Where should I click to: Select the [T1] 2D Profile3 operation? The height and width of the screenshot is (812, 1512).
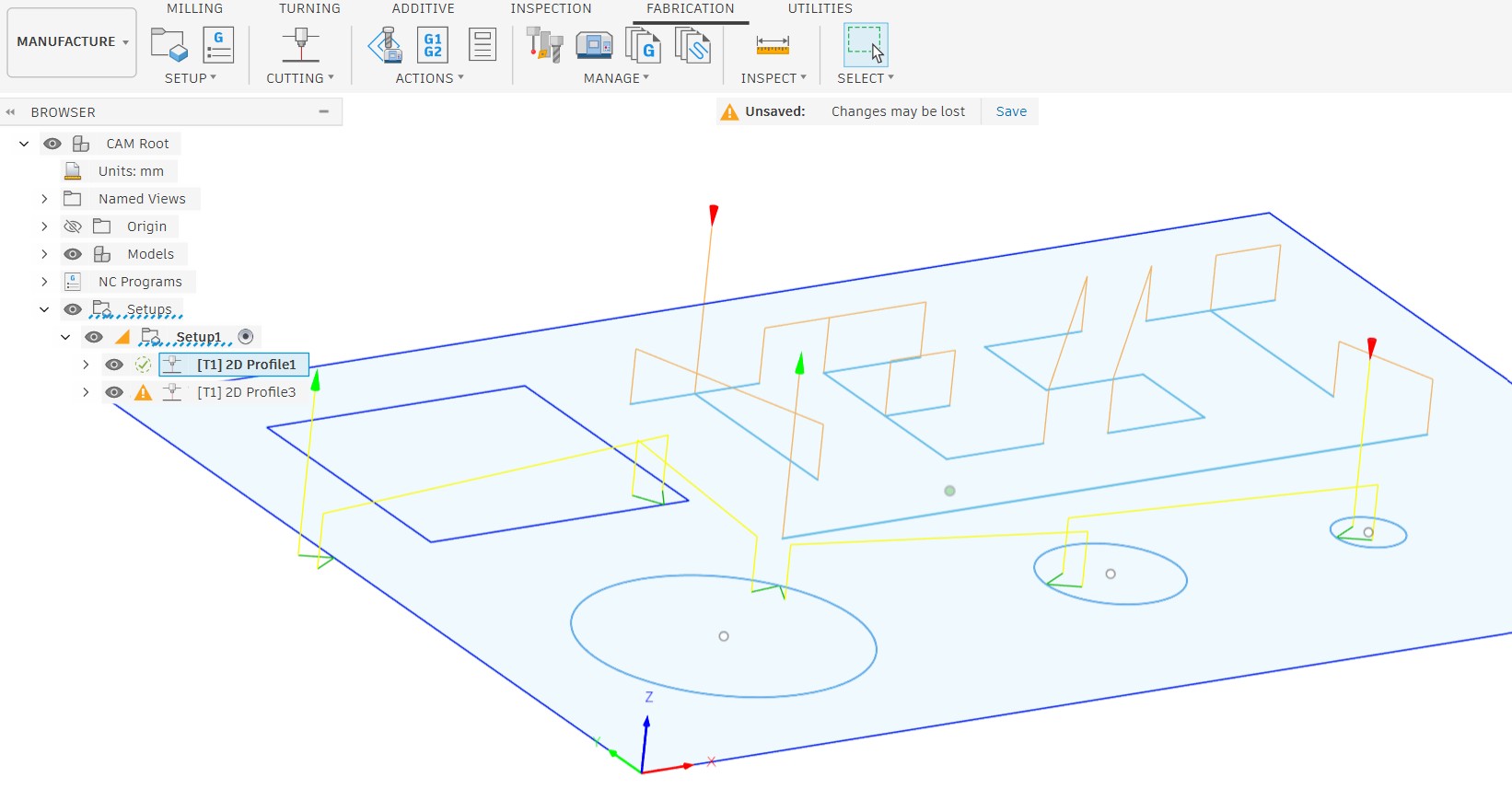click(x=246, y=392)
